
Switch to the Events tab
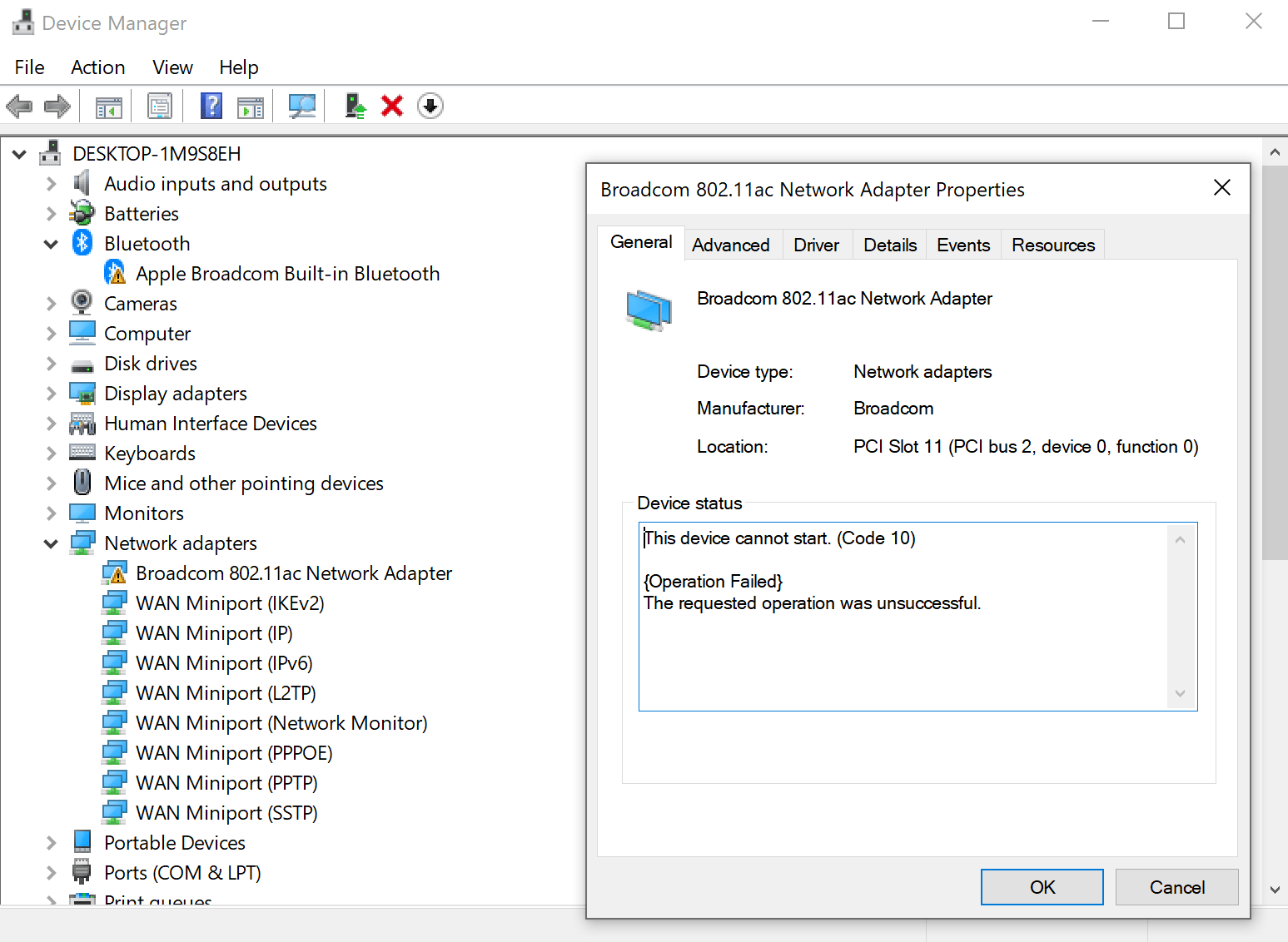[962, 244]
